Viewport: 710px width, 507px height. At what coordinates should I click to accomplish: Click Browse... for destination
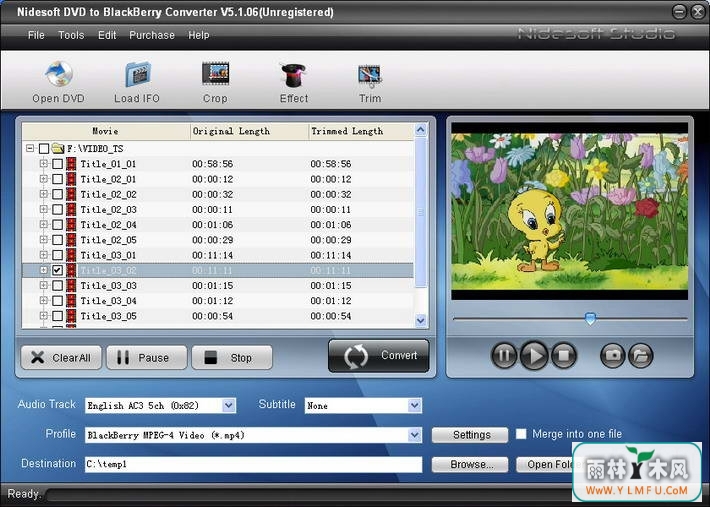pyautogui.click(x=470, y=464)
